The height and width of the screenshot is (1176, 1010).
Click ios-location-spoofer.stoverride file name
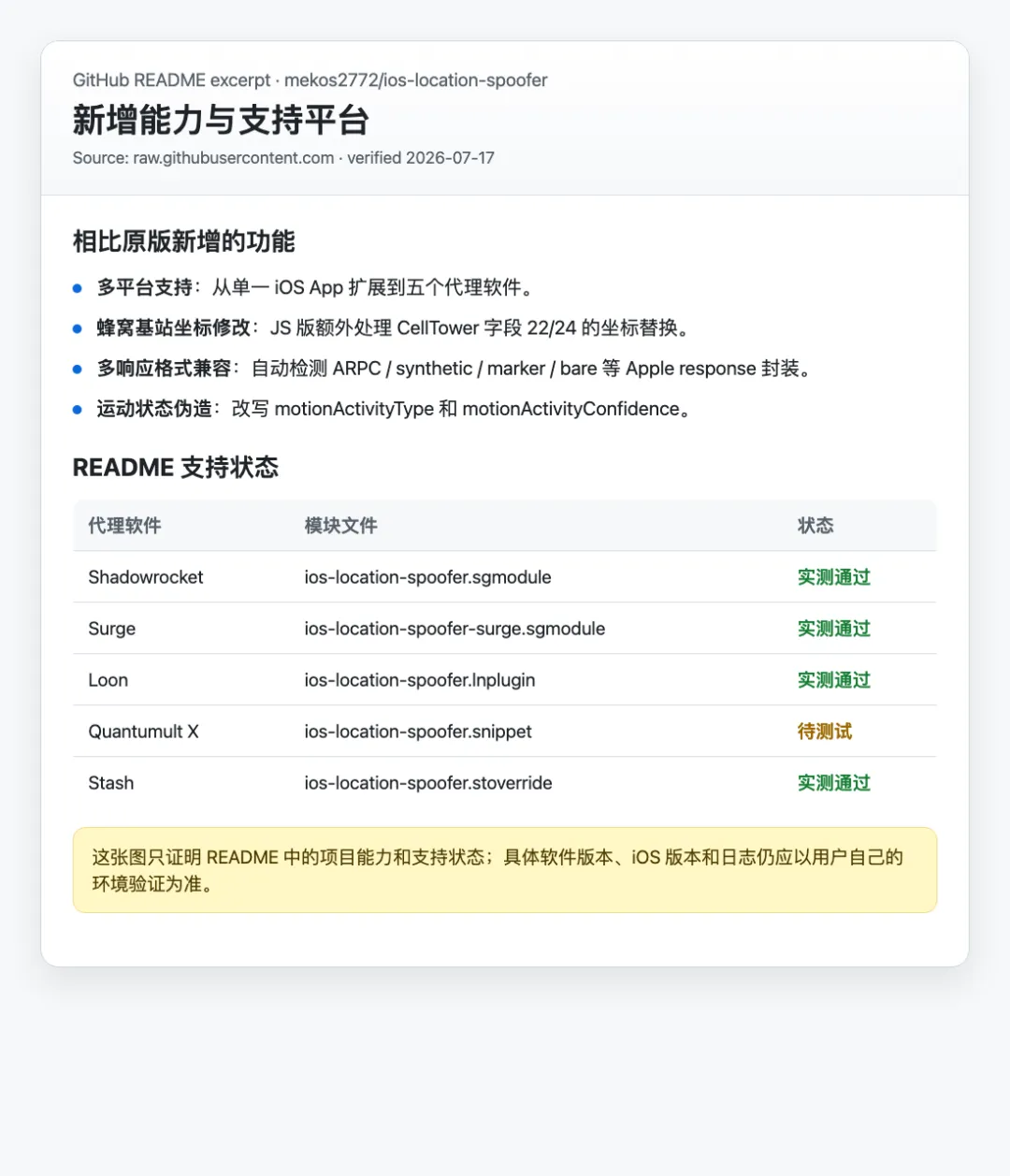[428, 783]
